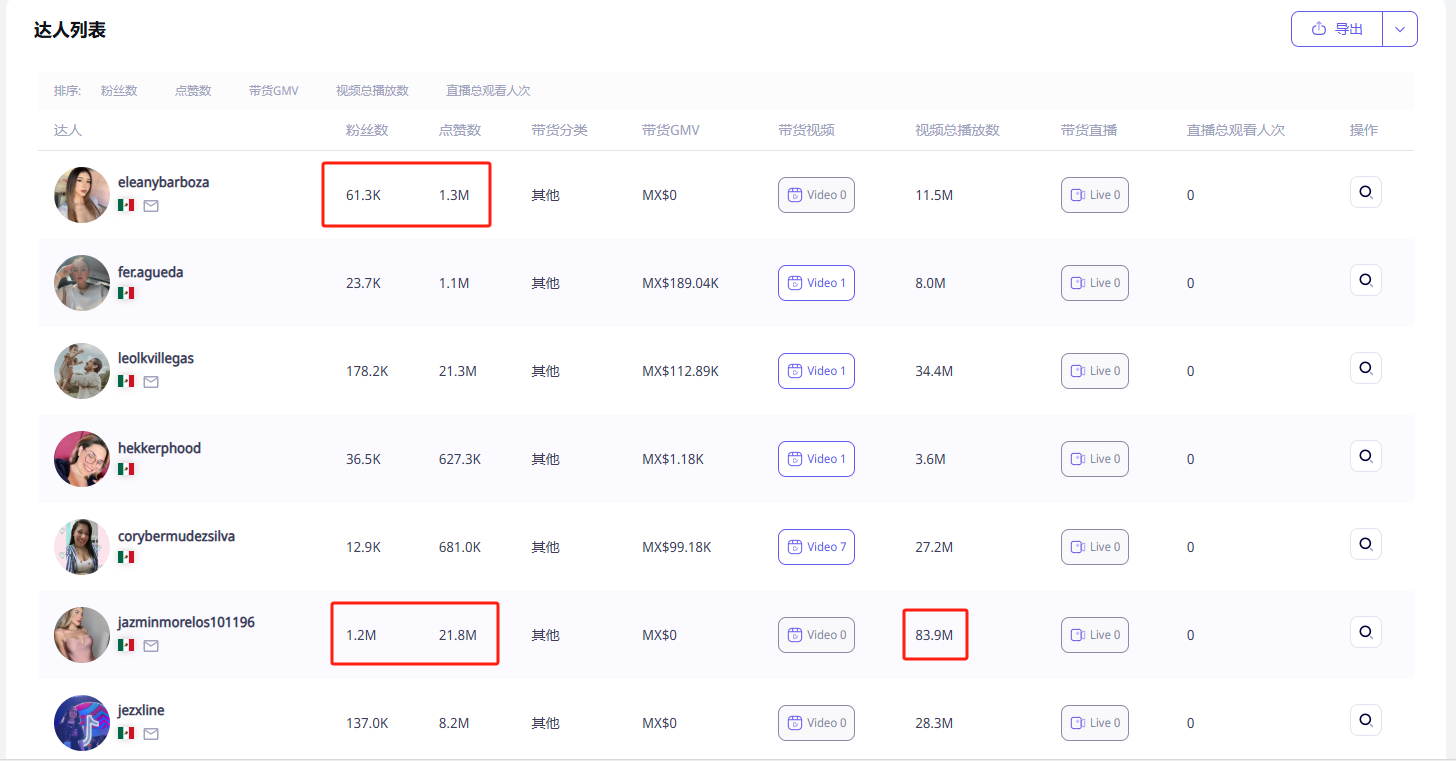Click the action magnifier icon for leolkvillegas
1456x761 pixels.
click(1366, 368)
